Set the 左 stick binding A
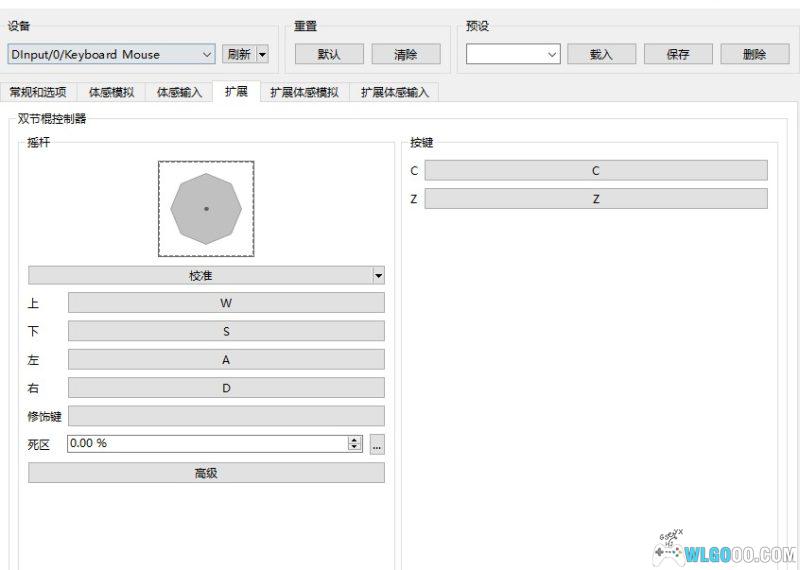The height and width of the screenshot is (570, 800). 226,360
